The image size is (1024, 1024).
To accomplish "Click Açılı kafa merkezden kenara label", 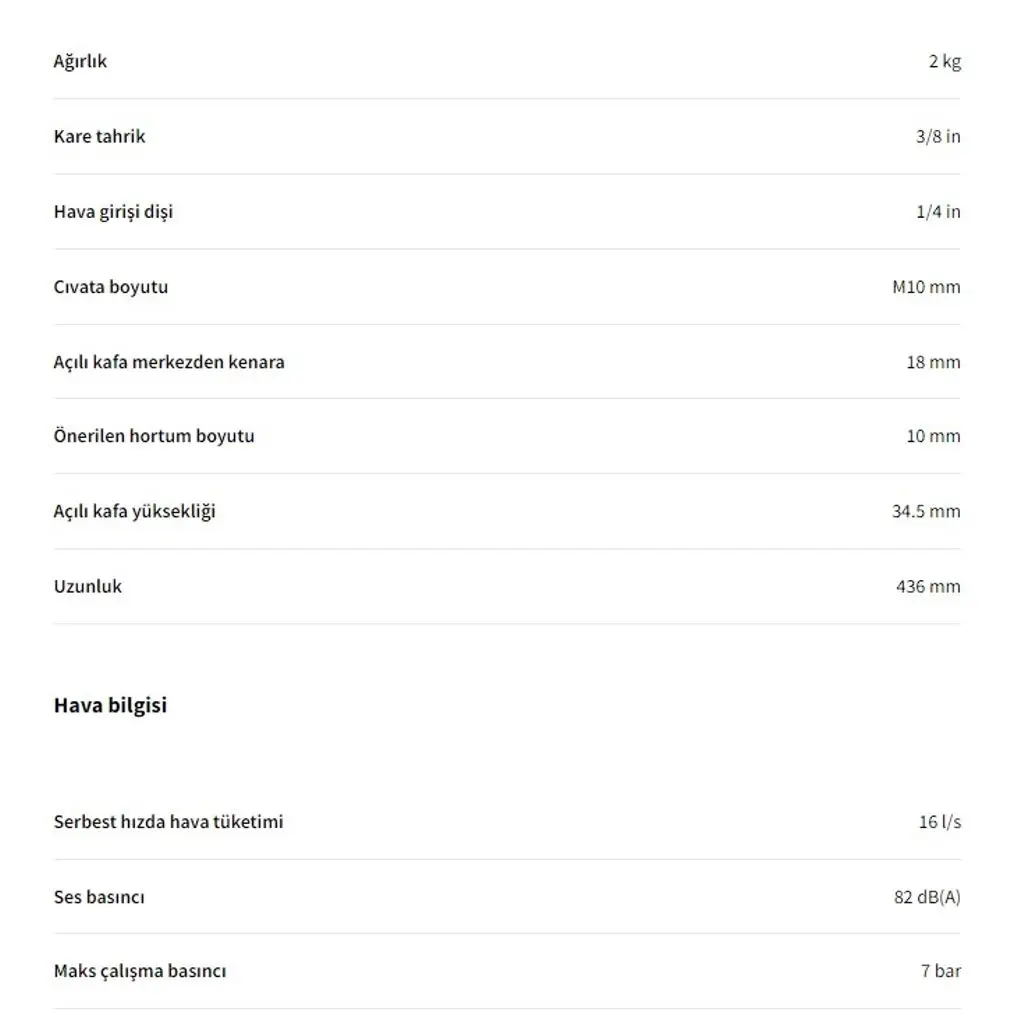I will coord(169,362).
